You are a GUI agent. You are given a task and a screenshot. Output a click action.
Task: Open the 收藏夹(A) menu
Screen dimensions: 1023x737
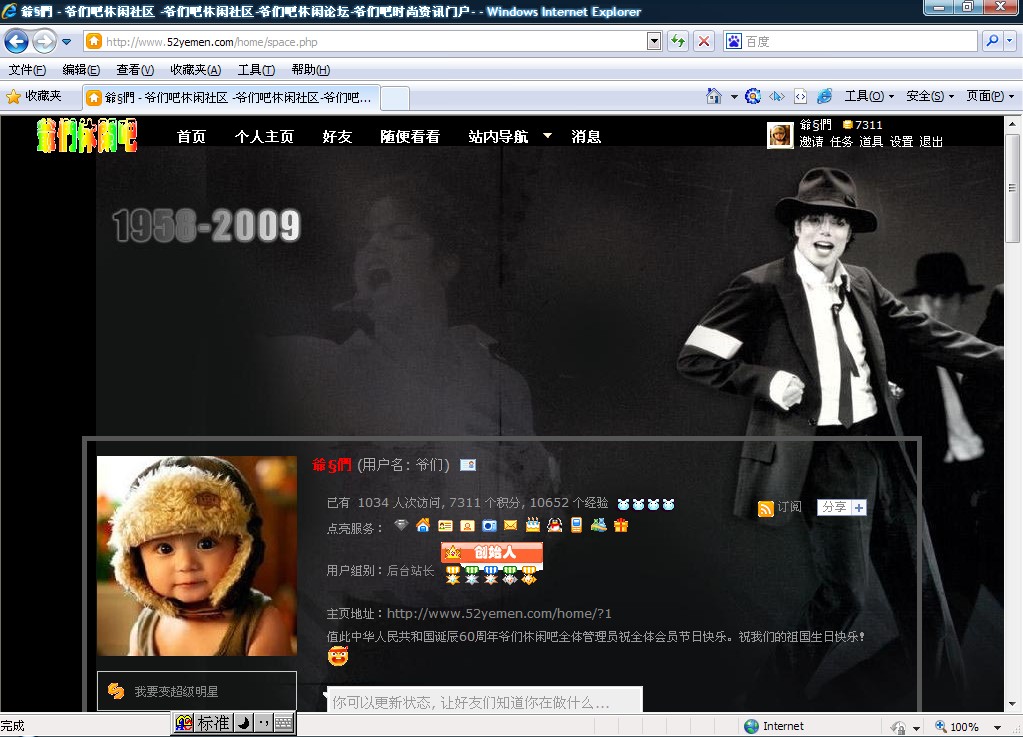196,70
